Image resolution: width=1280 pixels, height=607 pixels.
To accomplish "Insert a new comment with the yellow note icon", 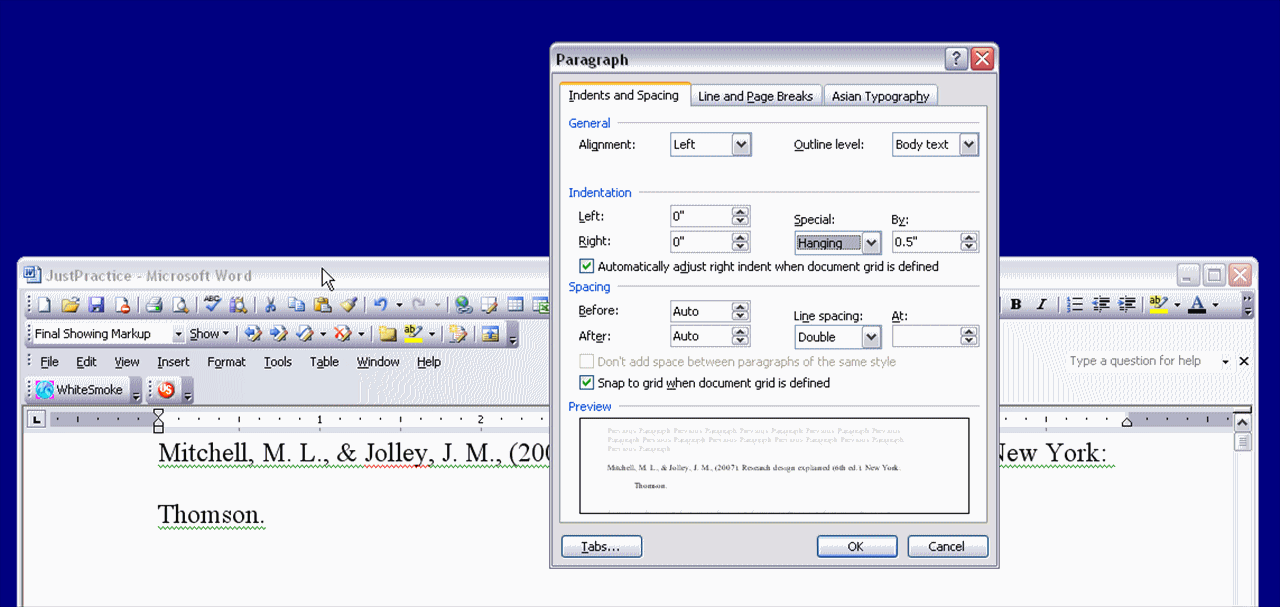I will 388,334.
